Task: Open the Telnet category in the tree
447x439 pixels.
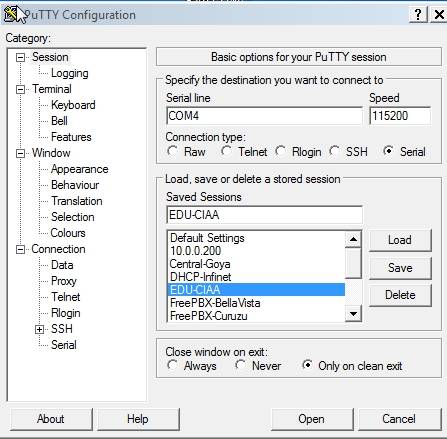Action: pyautogui.click(x=66, y=297)
